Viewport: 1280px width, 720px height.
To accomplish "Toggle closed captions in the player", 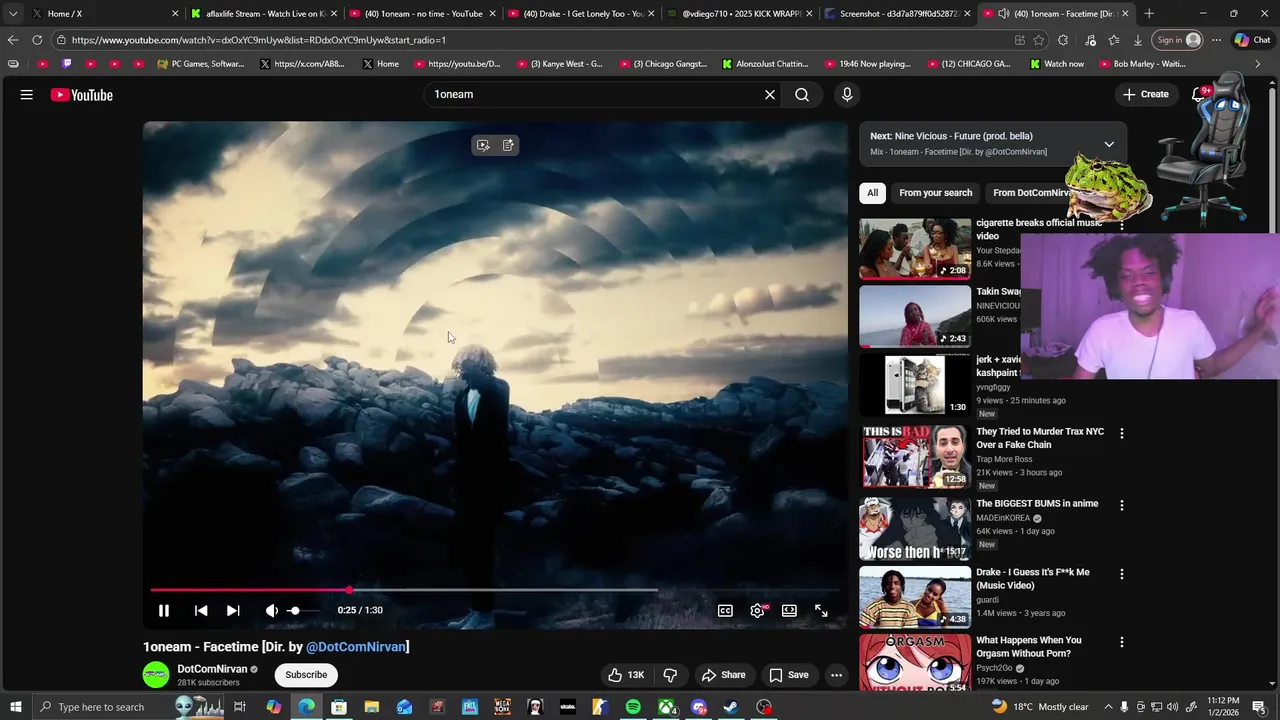I will click(x=725, y=610).
